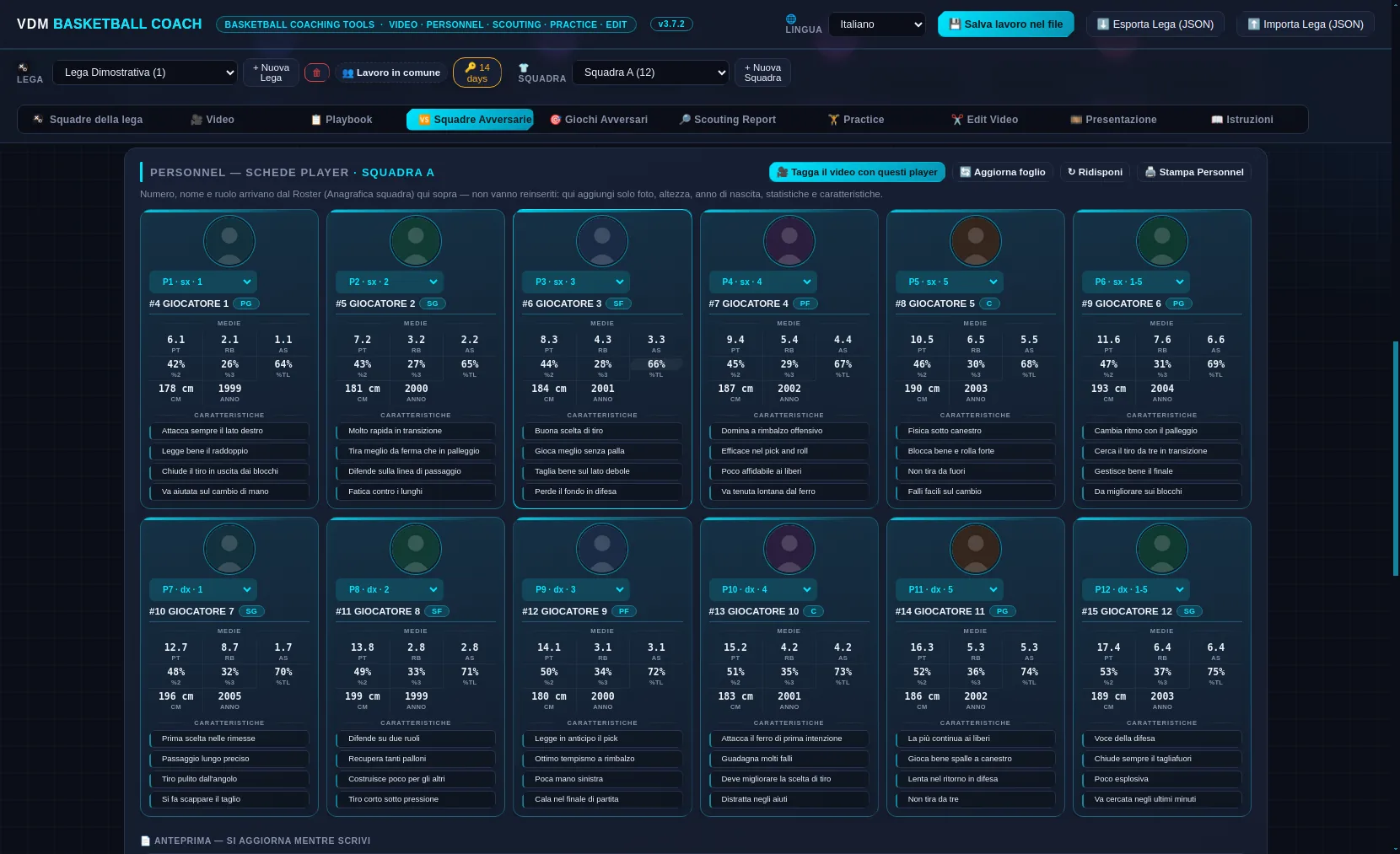Click Giocatore 3 avatar photo placeholder
Viewport: 1400px width, 854px height.
click(x=602, y=241)
